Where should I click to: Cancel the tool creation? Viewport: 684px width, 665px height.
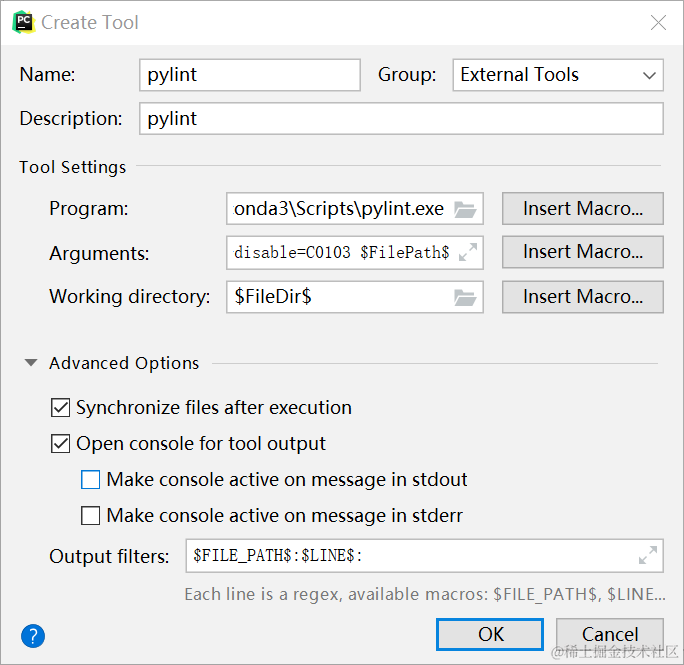pos(609,634)
